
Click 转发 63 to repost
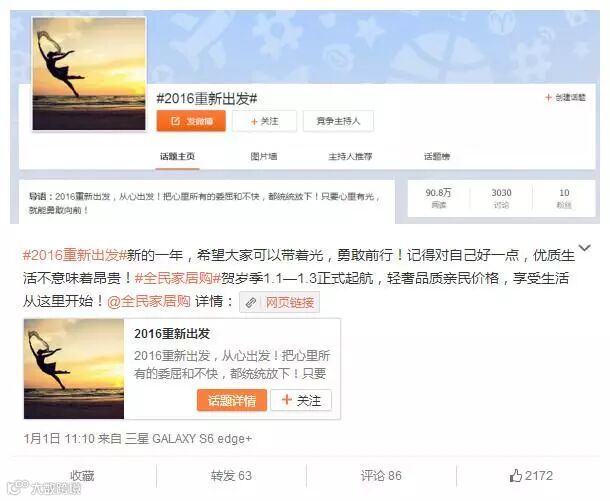231,475
